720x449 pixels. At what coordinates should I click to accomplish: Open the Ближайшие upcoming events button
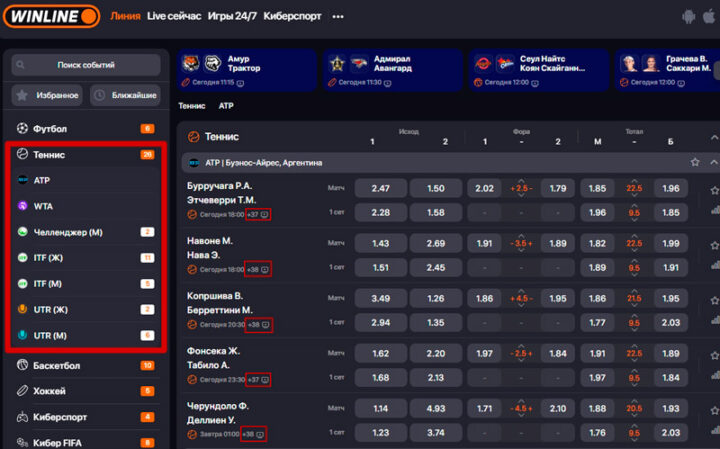pos(125,95)
